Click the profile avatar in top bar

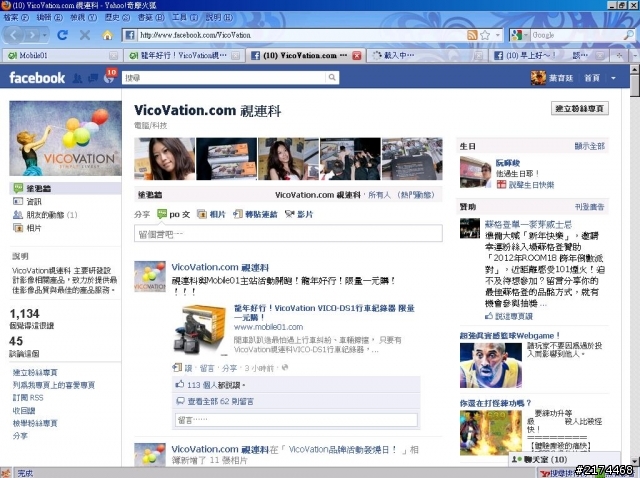click(x=538, y=78)
